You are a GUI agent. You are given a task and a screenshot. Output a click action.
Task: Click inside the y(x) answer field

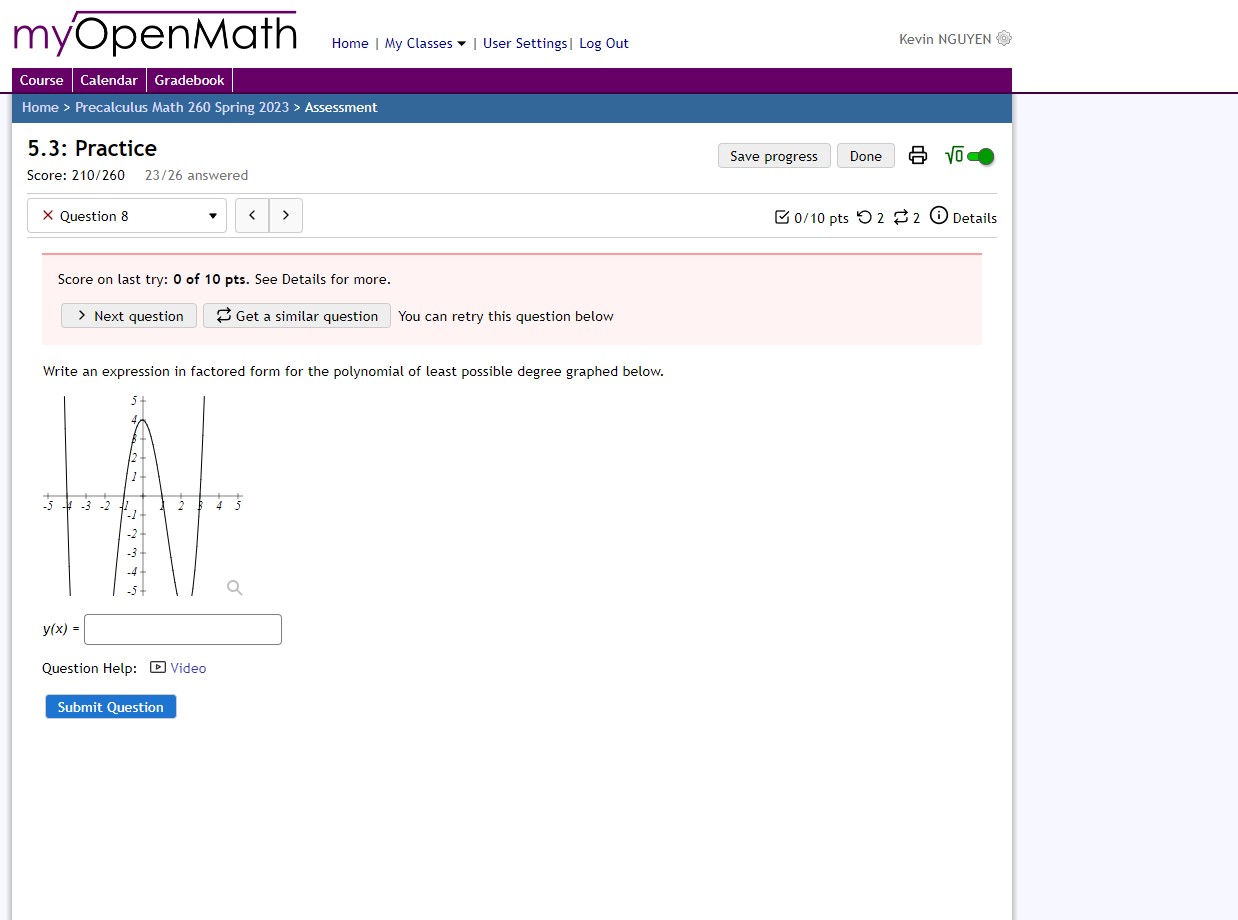pos(182,629)
